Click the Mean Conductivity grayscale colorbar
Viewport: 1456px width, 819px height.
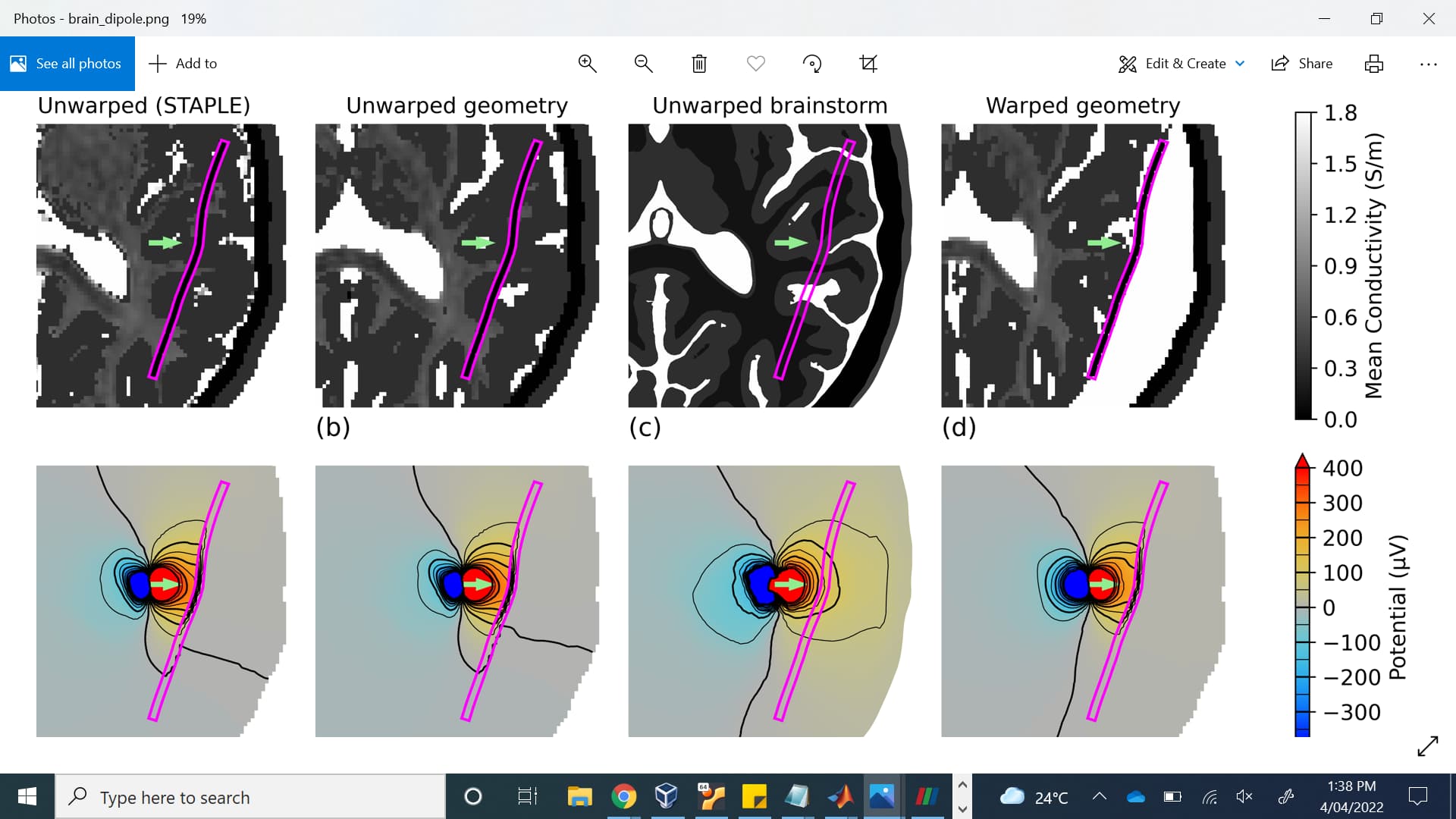pyautogui.click(x=1304, y=265)
